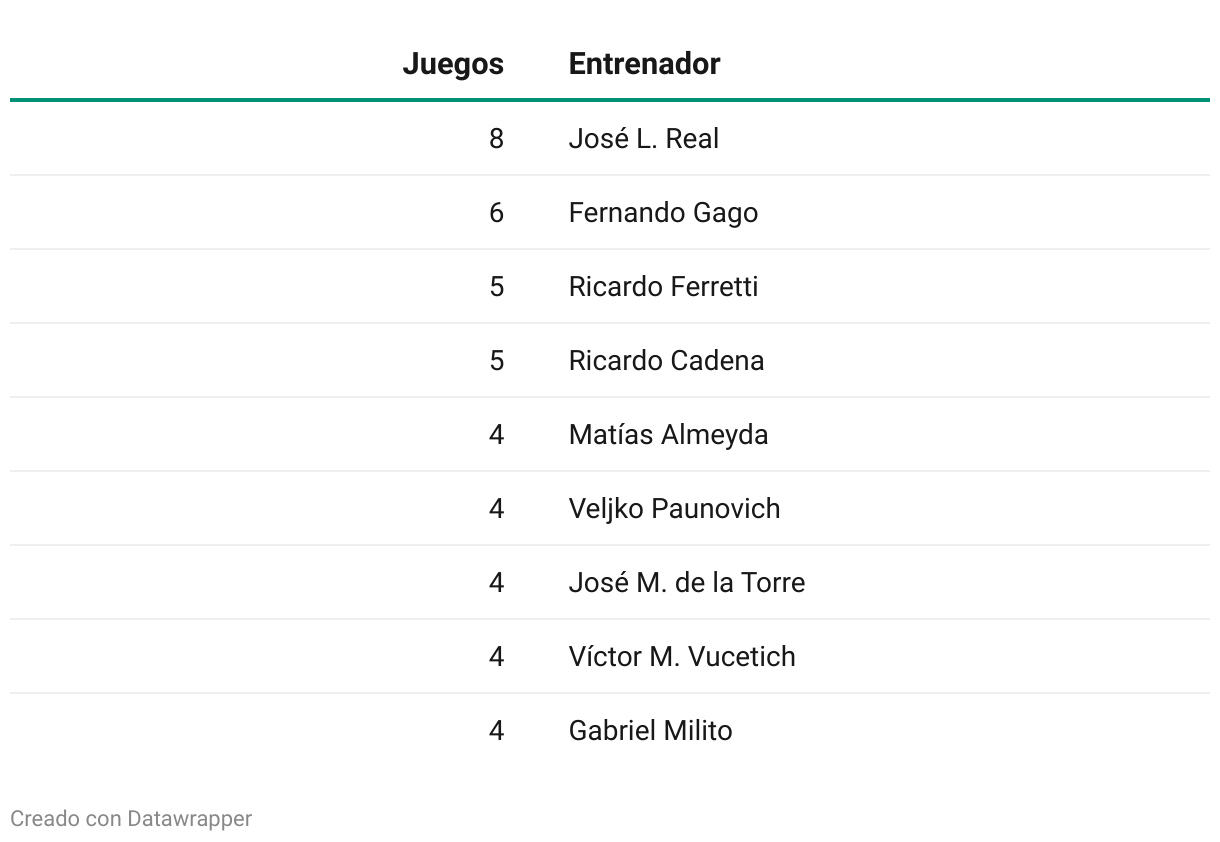Click Víctor M. Vucetich in the list

pyautogui.click(x=682, y=657)
